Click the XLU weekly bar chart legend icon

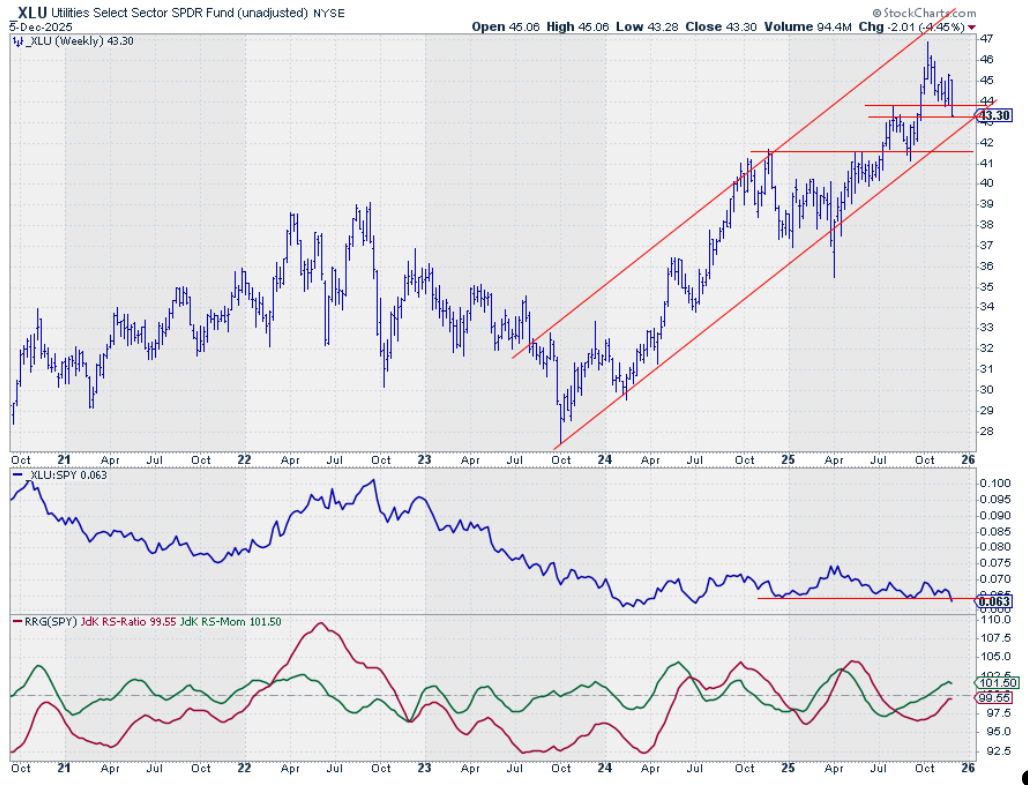point(17,41)
